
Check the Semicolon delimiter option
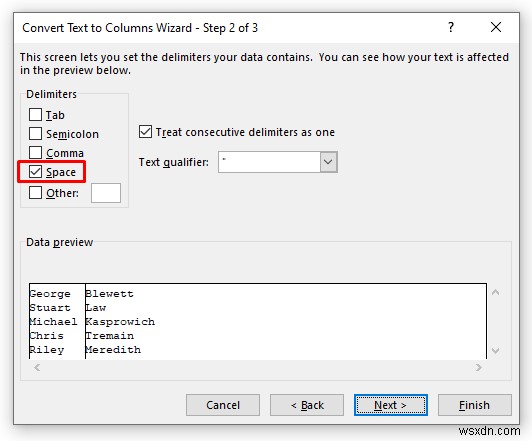[35, 134]
